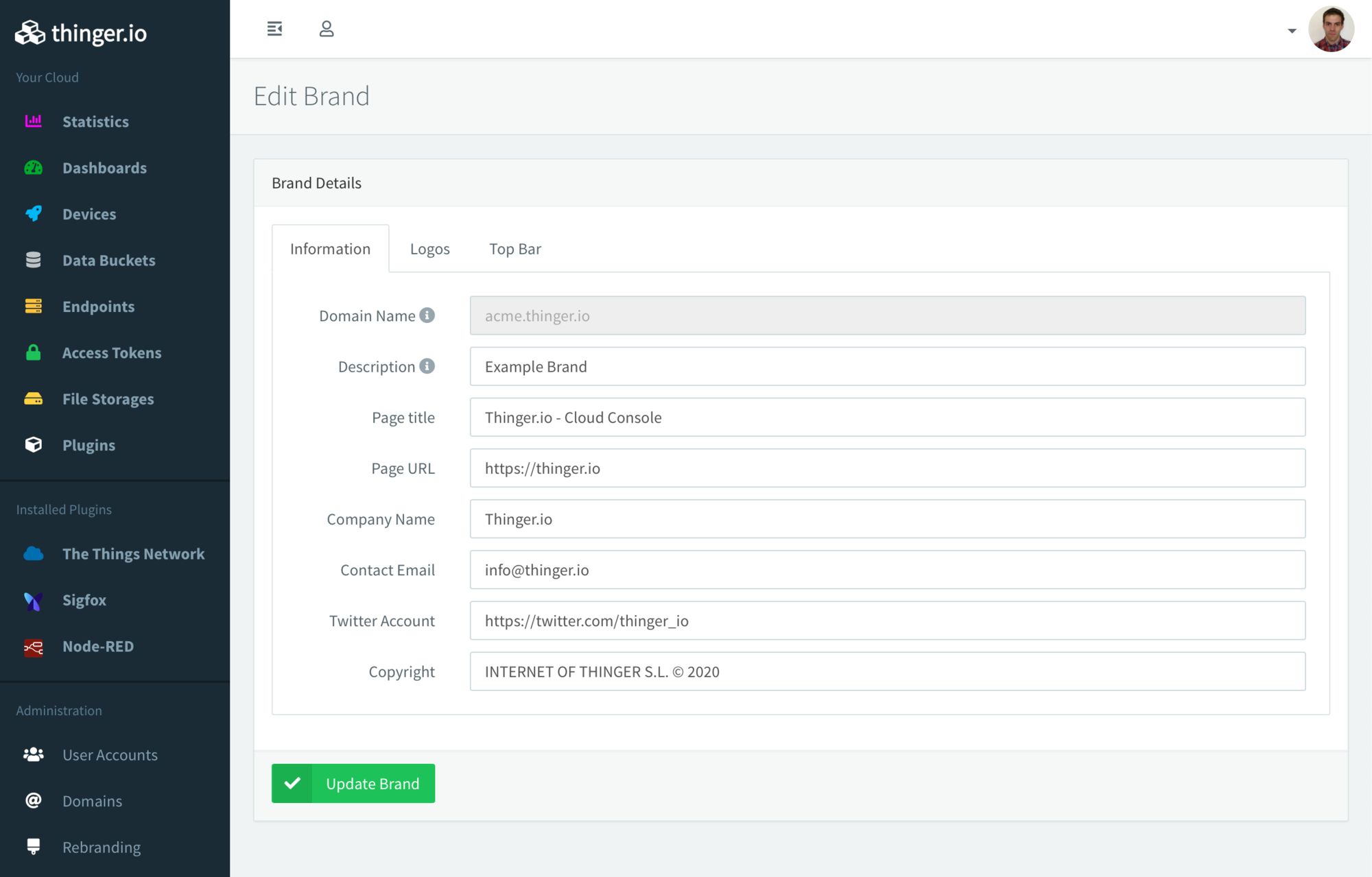This screenshot has height=877, width=1372.
Task: Click the Company Name input field
Action: (888, 519)
